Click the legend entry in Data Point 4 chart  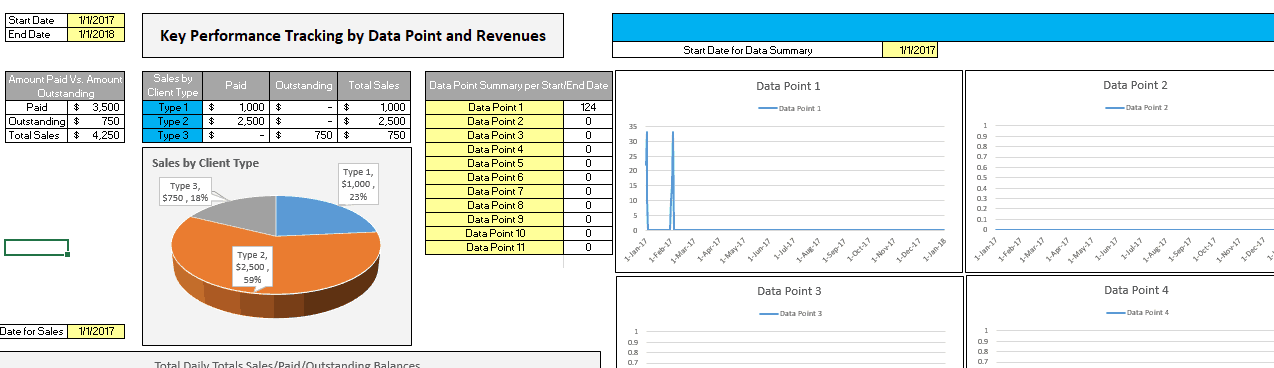coord(1137,312)
